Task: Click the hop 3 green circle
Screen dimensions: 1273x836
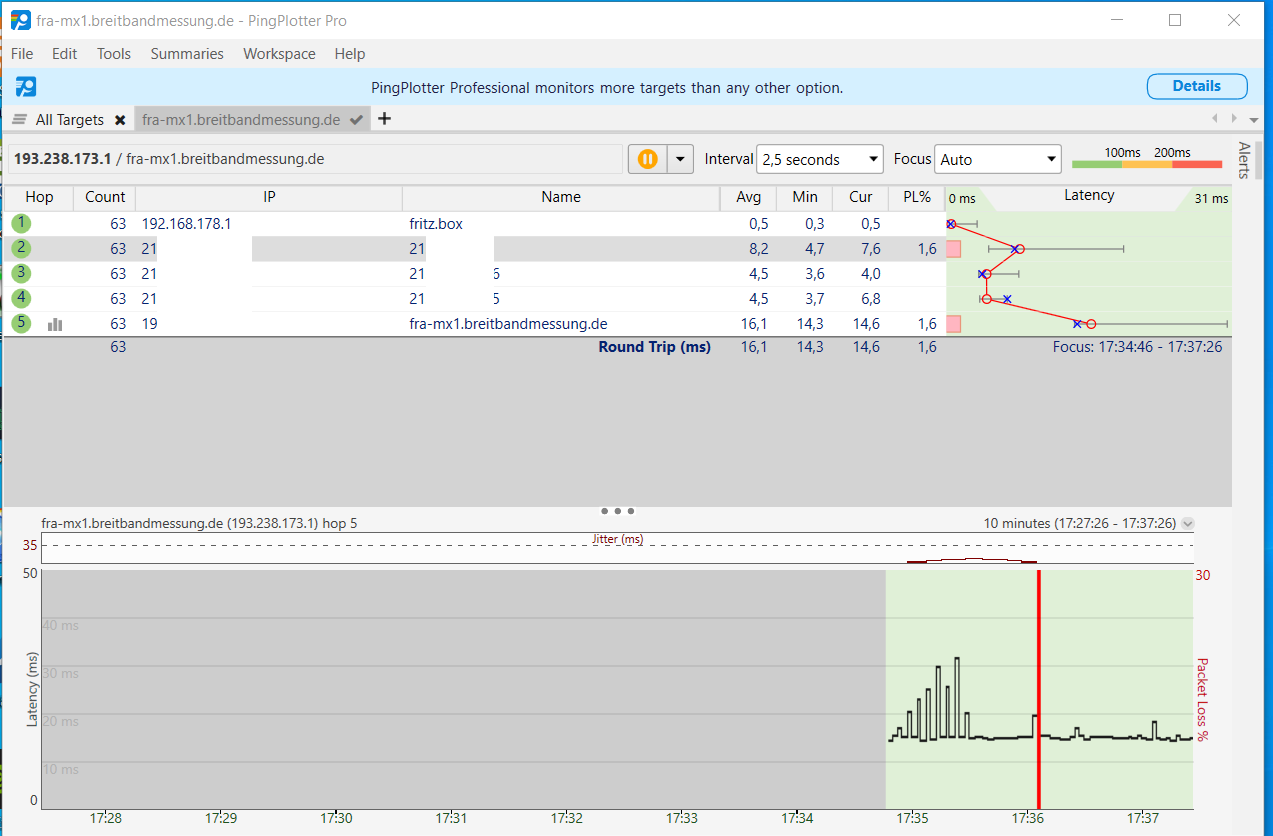Action: 22,273
